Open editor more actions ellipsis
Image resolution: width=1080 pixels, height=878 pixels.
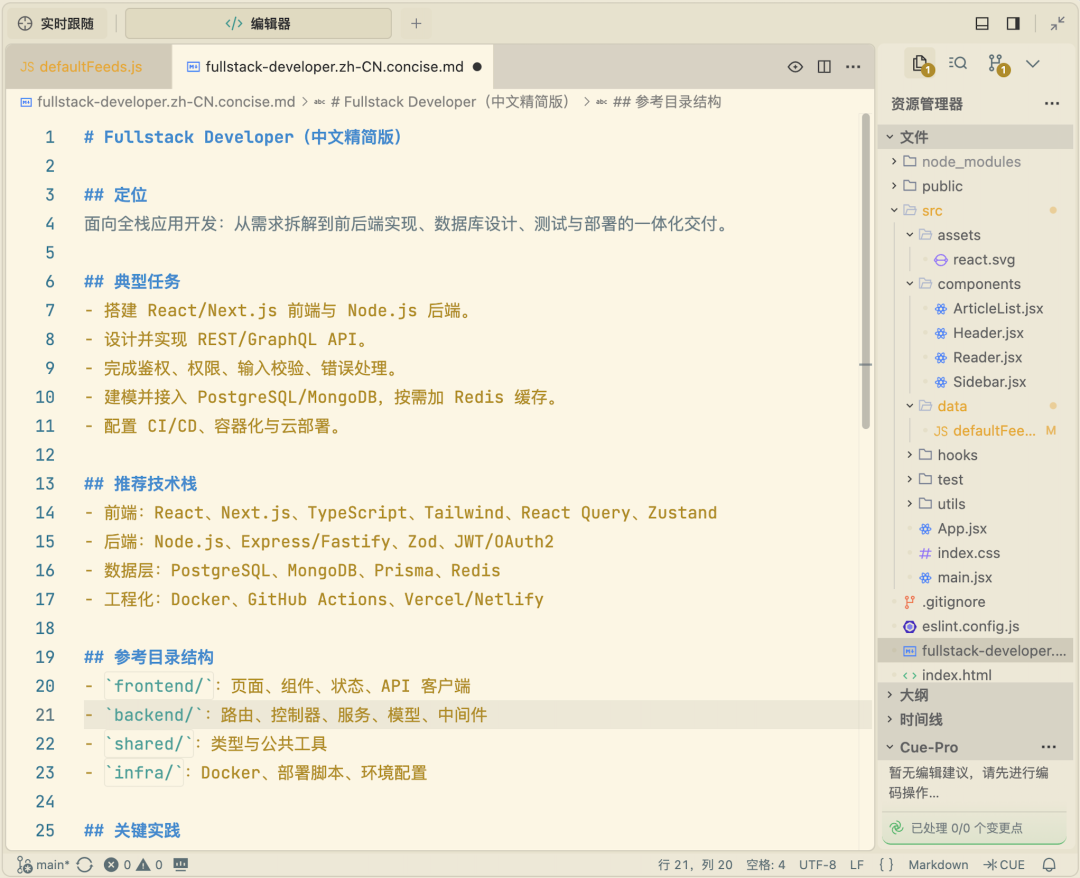point(853,67)
